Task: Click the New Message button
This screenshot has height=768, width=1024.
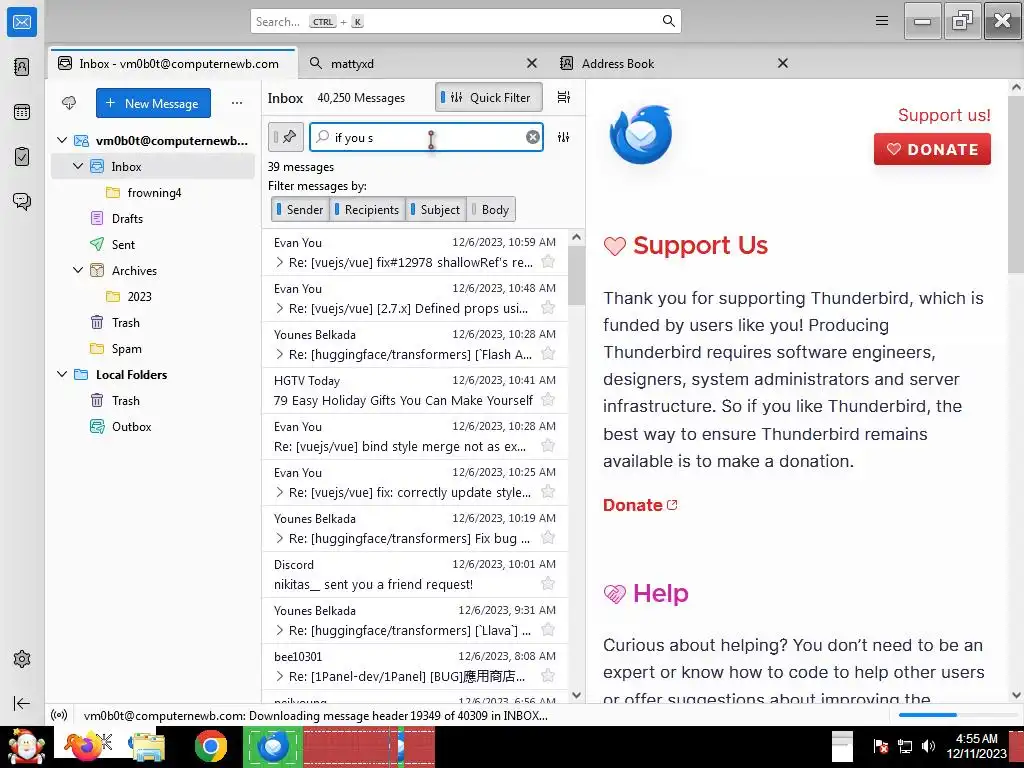Action: [153, 103]
